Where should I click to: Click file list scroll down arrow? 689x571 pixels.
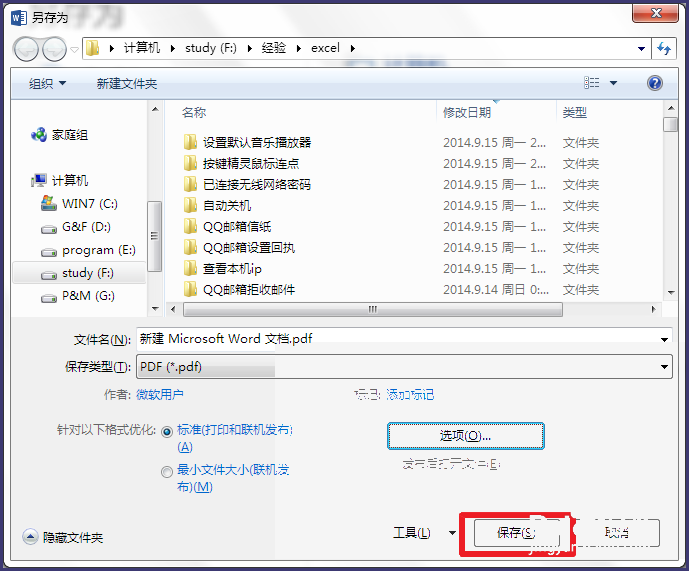(x=671, y=292)
